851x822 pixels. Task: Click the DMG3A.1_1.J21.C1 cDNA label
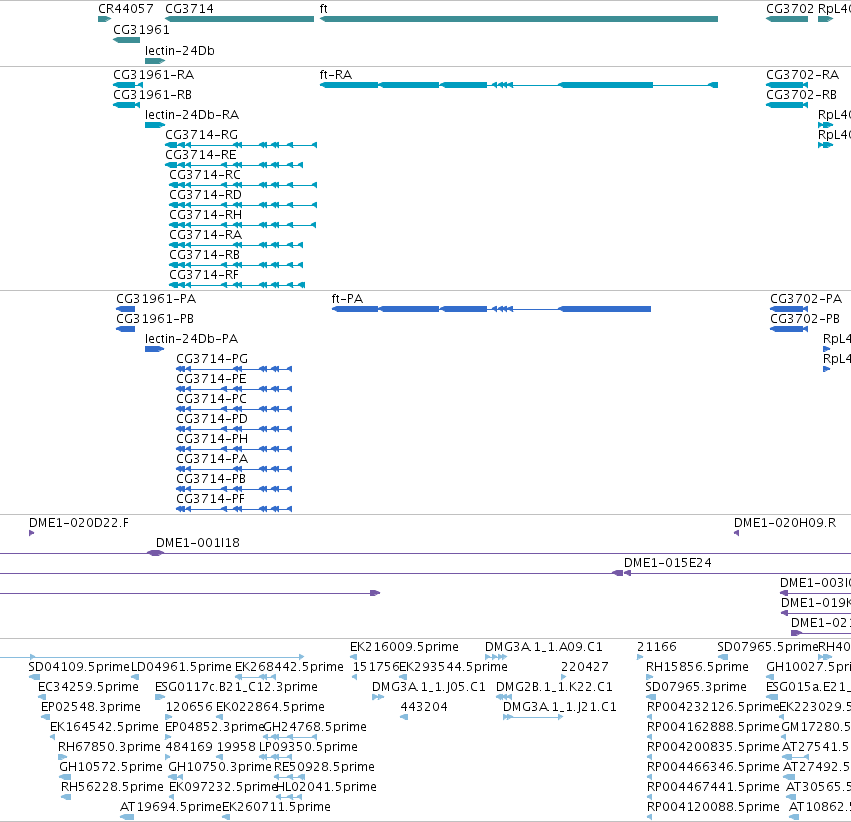click(560, 707)
